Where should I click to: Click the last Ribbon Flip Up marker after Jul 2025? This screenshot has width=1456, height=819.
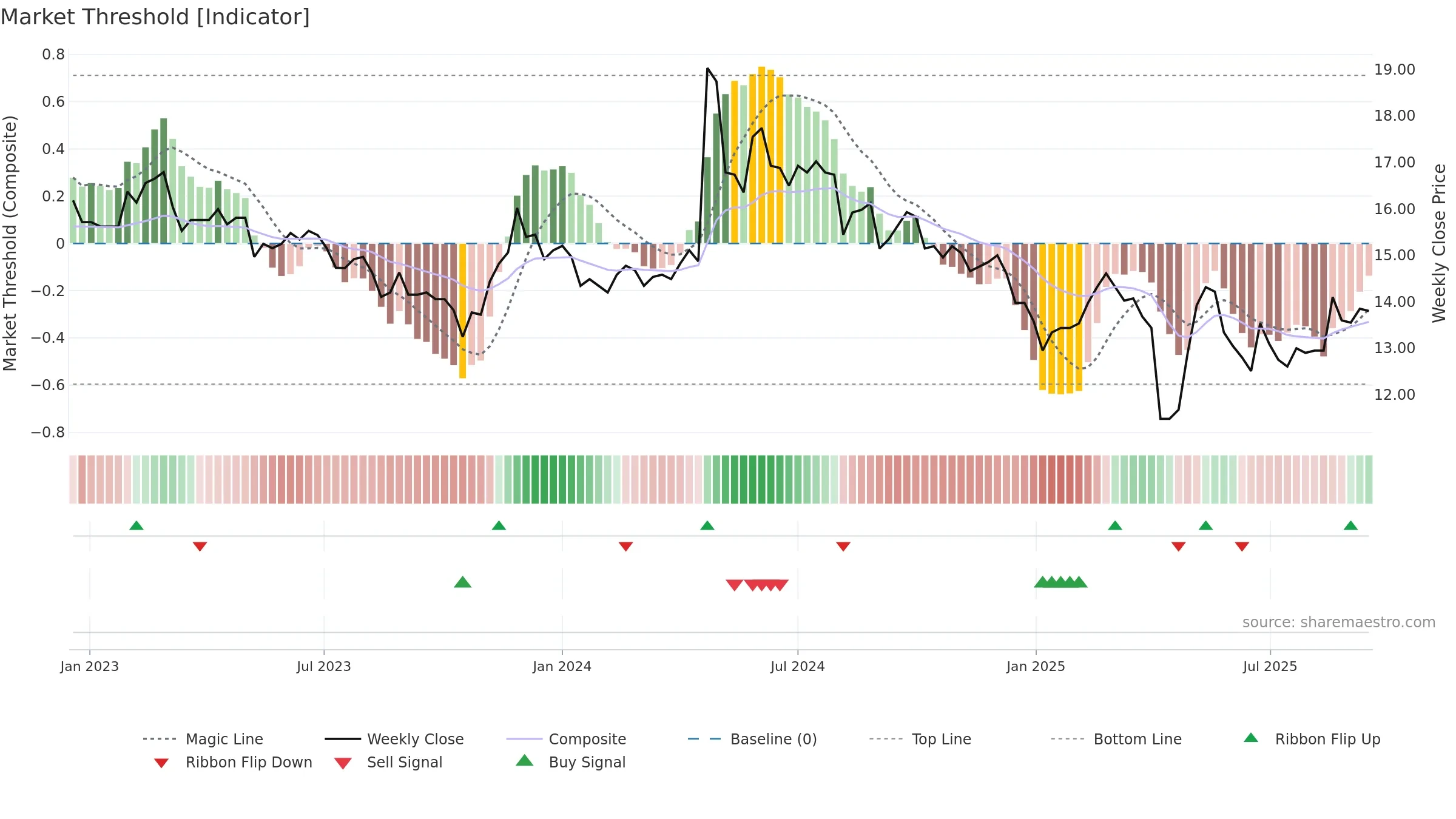(x=1350, y=525)
